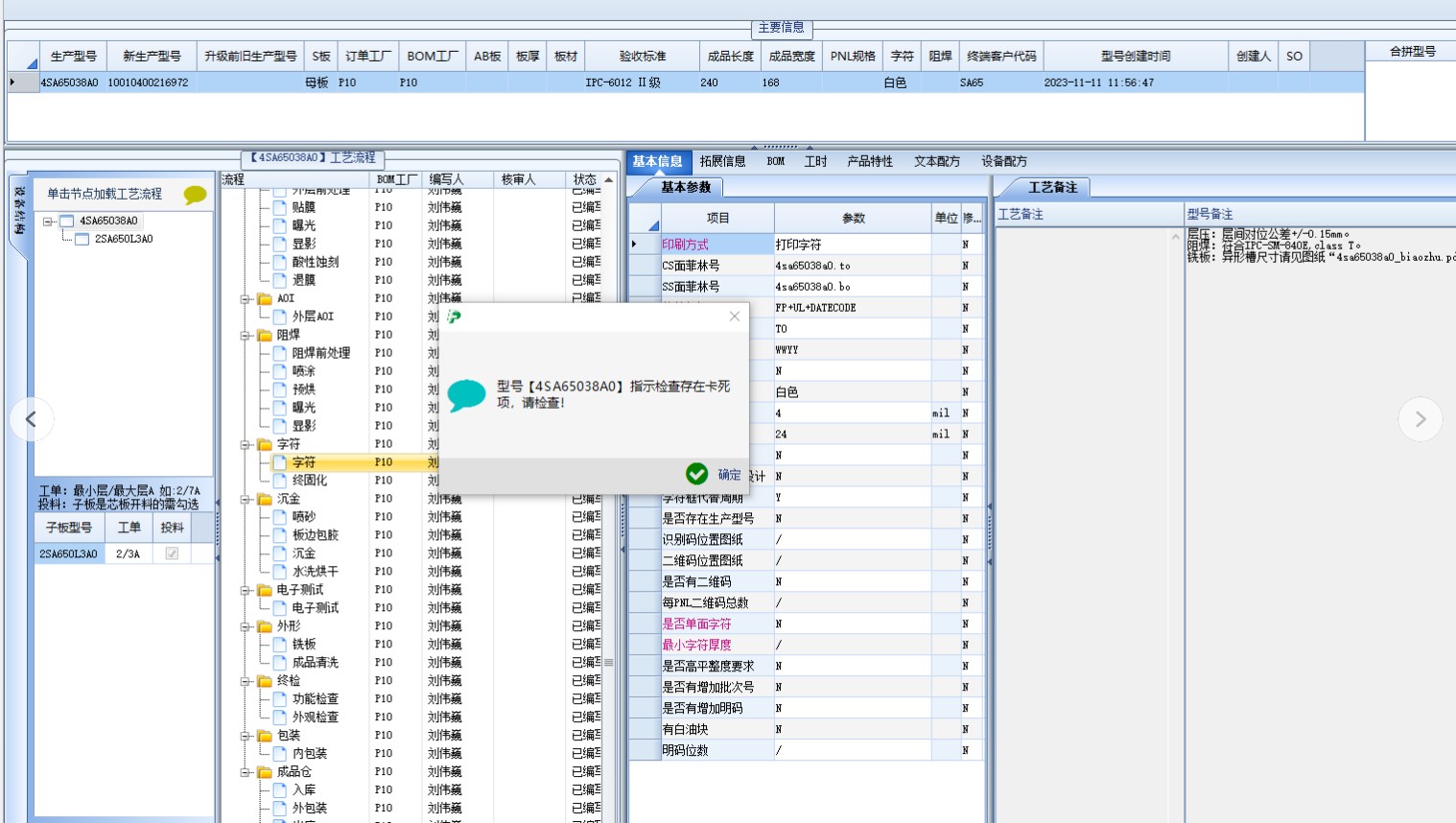Click the 最小字符厚度 parameter row

pyautogui.click(x=806, y=646)
